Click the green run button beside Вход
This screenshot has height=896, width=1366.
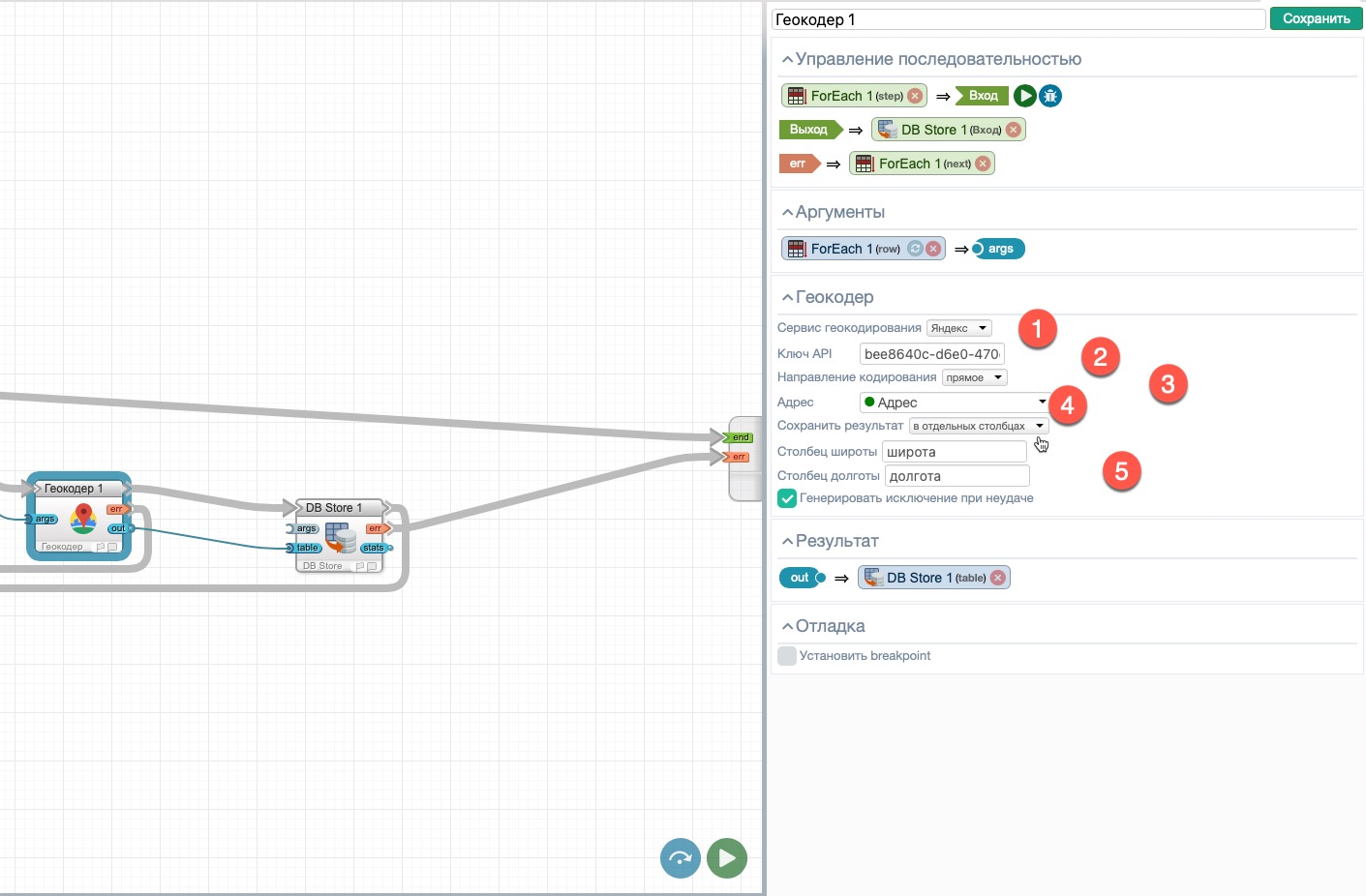[1024, 96]
